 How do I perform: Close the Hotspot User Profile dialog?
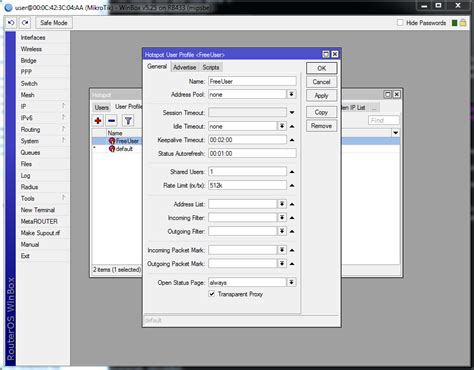[x=335, y=54]
